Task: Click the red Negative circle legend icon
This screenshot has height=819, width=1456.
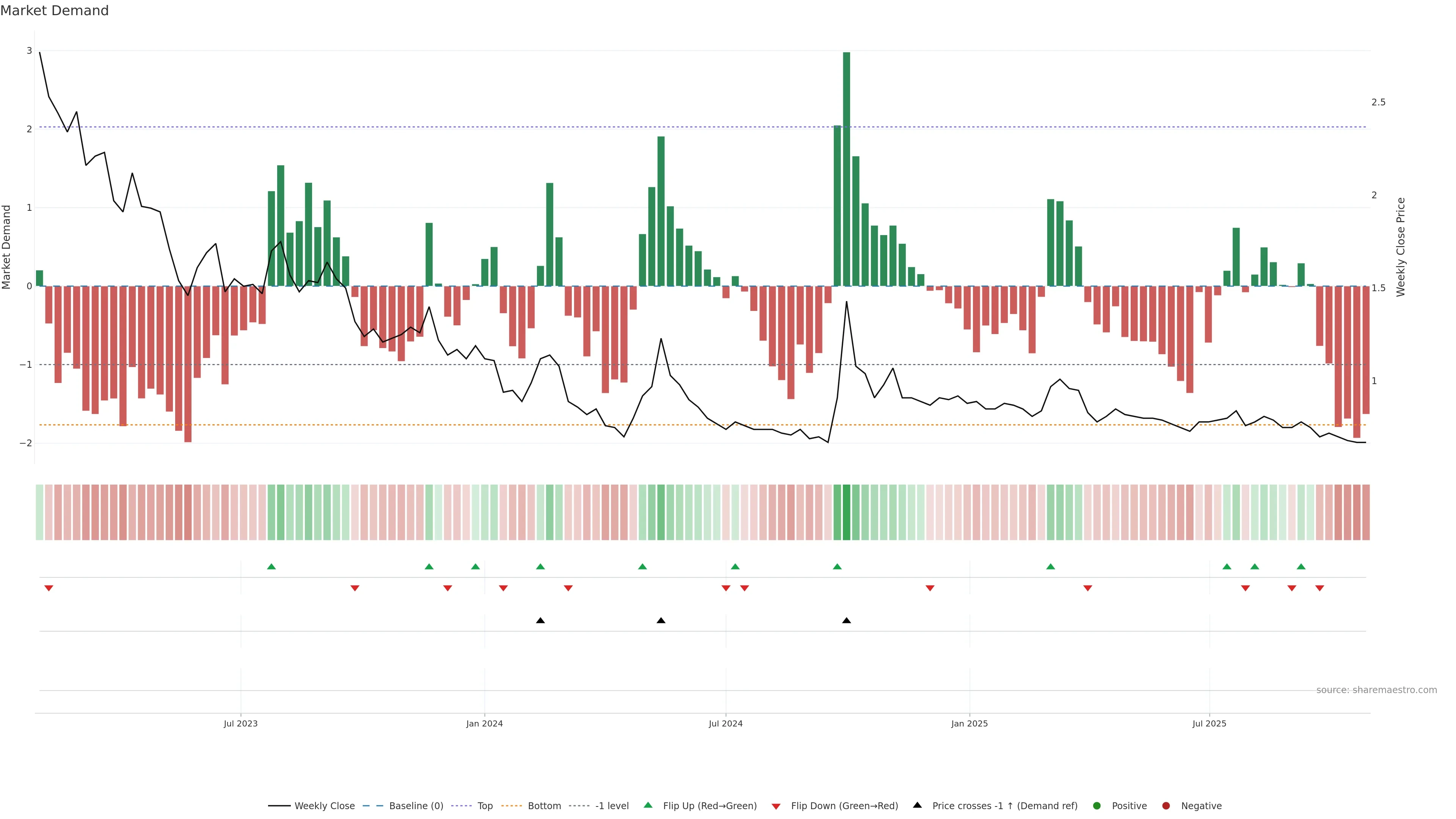Action: 1166,806
